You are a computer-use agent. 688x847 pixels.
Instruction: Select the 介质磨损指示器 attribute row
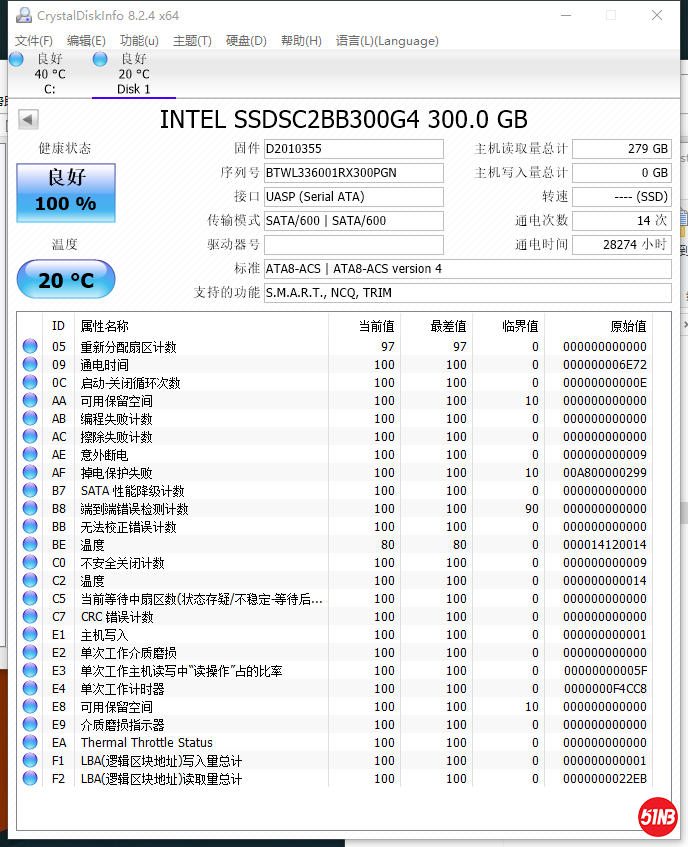pyautogui.click(x=123, y=725)
